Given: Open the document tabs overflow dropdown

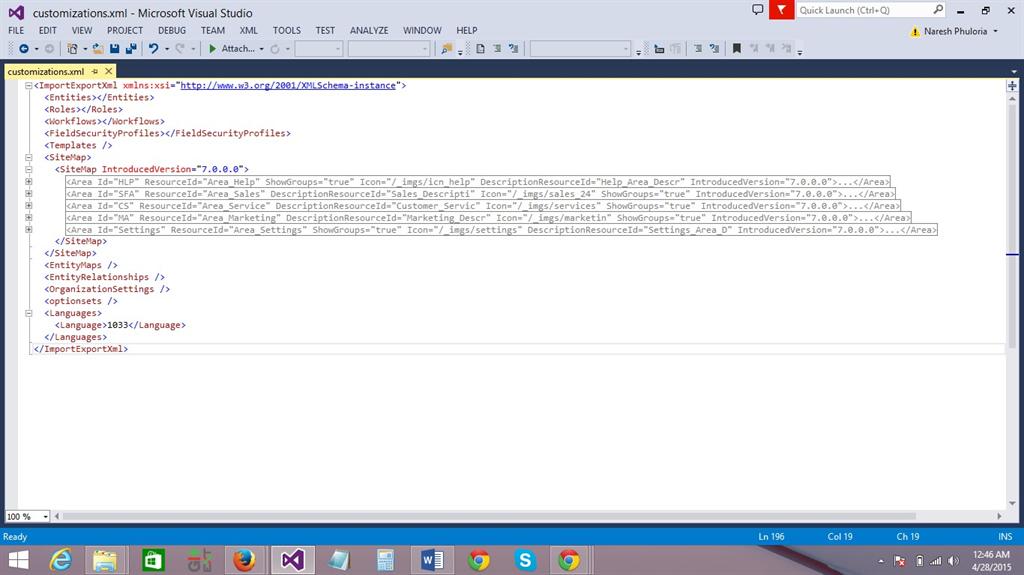Looking at the screenshot, I should (x=1014, y=71).
